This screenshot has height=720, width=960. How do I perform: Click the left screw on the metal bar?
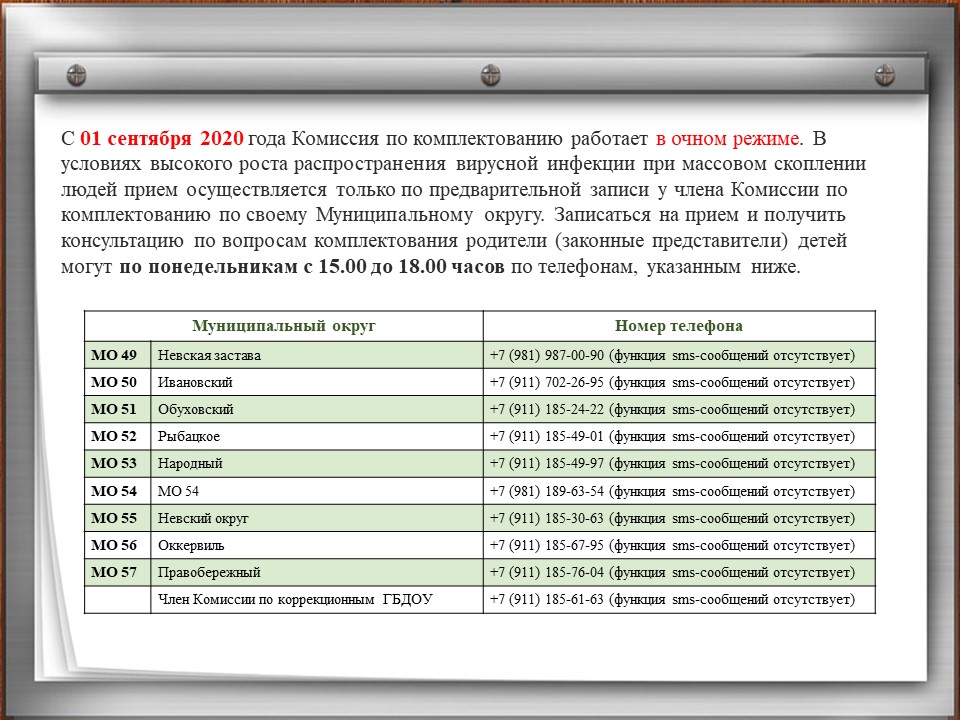[76, 75]
